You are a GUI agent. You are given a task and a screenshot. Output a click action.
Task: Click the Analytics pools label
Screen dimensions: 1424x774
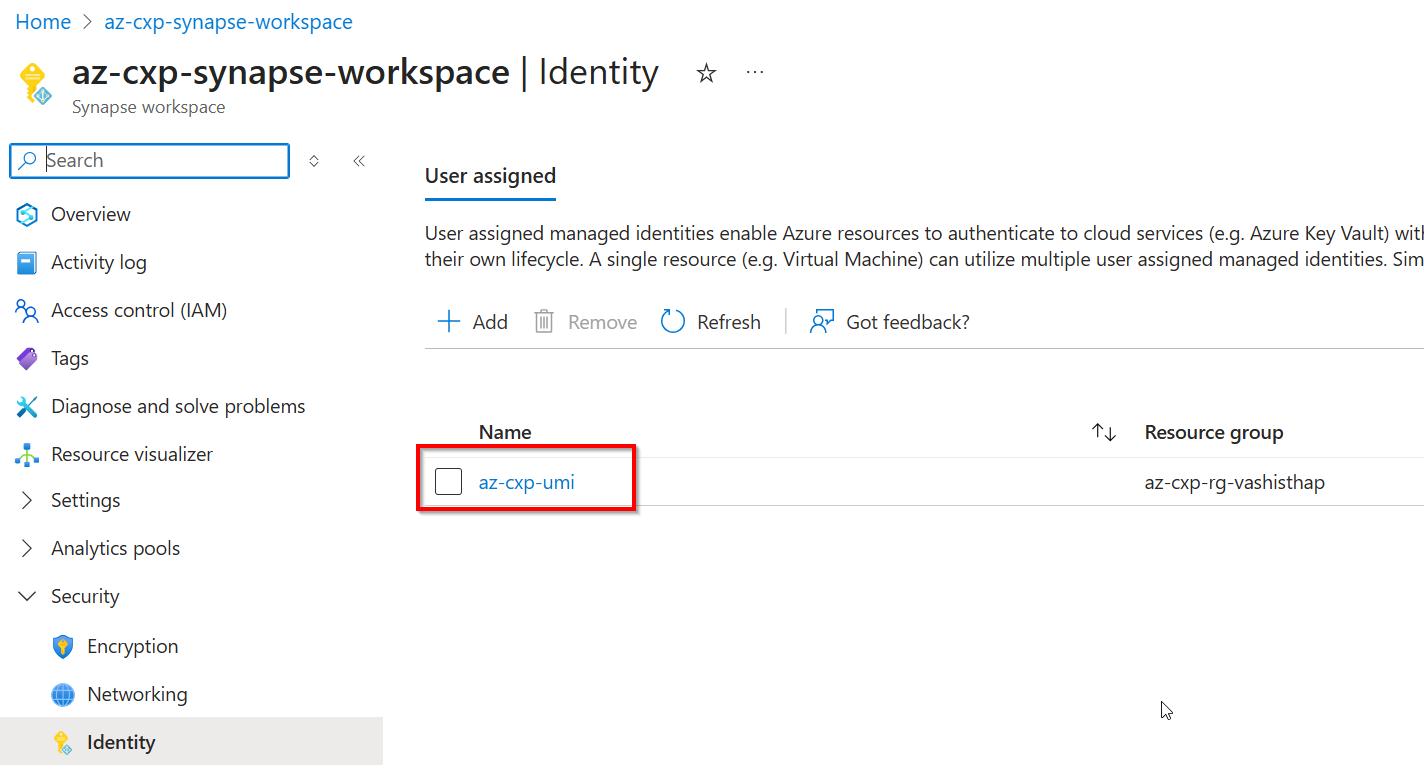(116, 549)
